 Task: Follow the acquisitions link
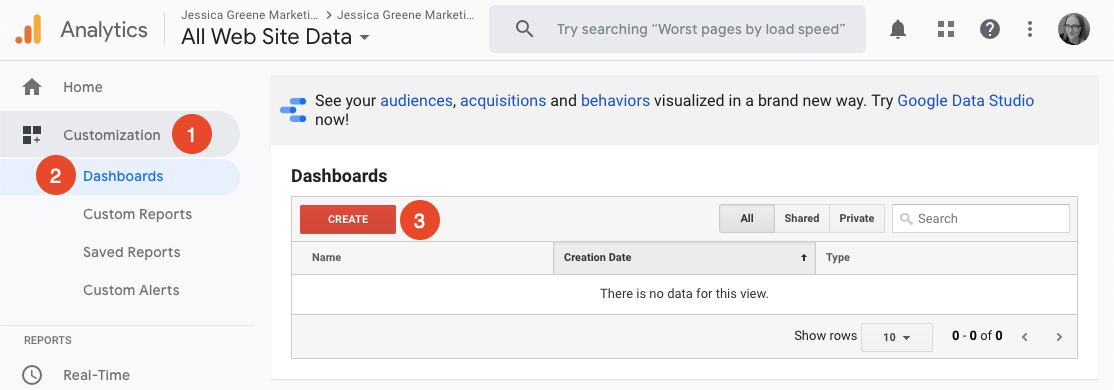(503, 101)
